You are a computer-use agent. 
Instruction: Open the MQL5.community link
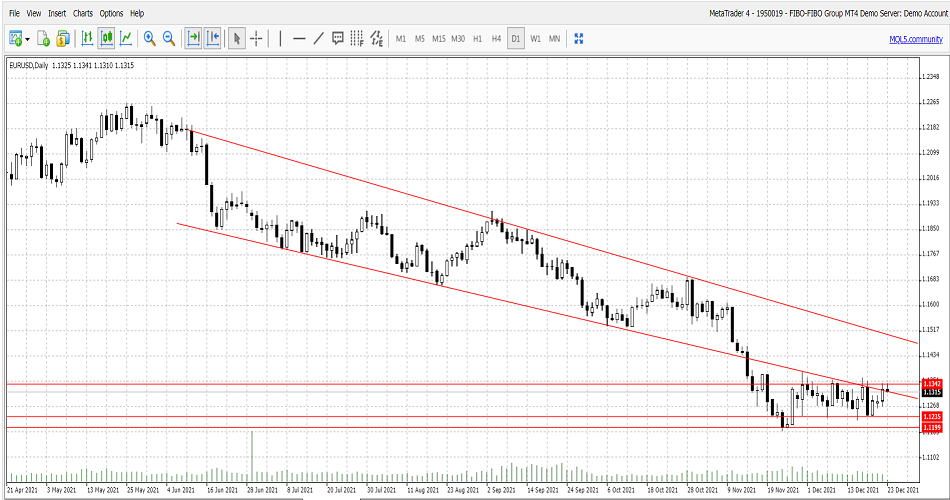click(x=915, y=38)
